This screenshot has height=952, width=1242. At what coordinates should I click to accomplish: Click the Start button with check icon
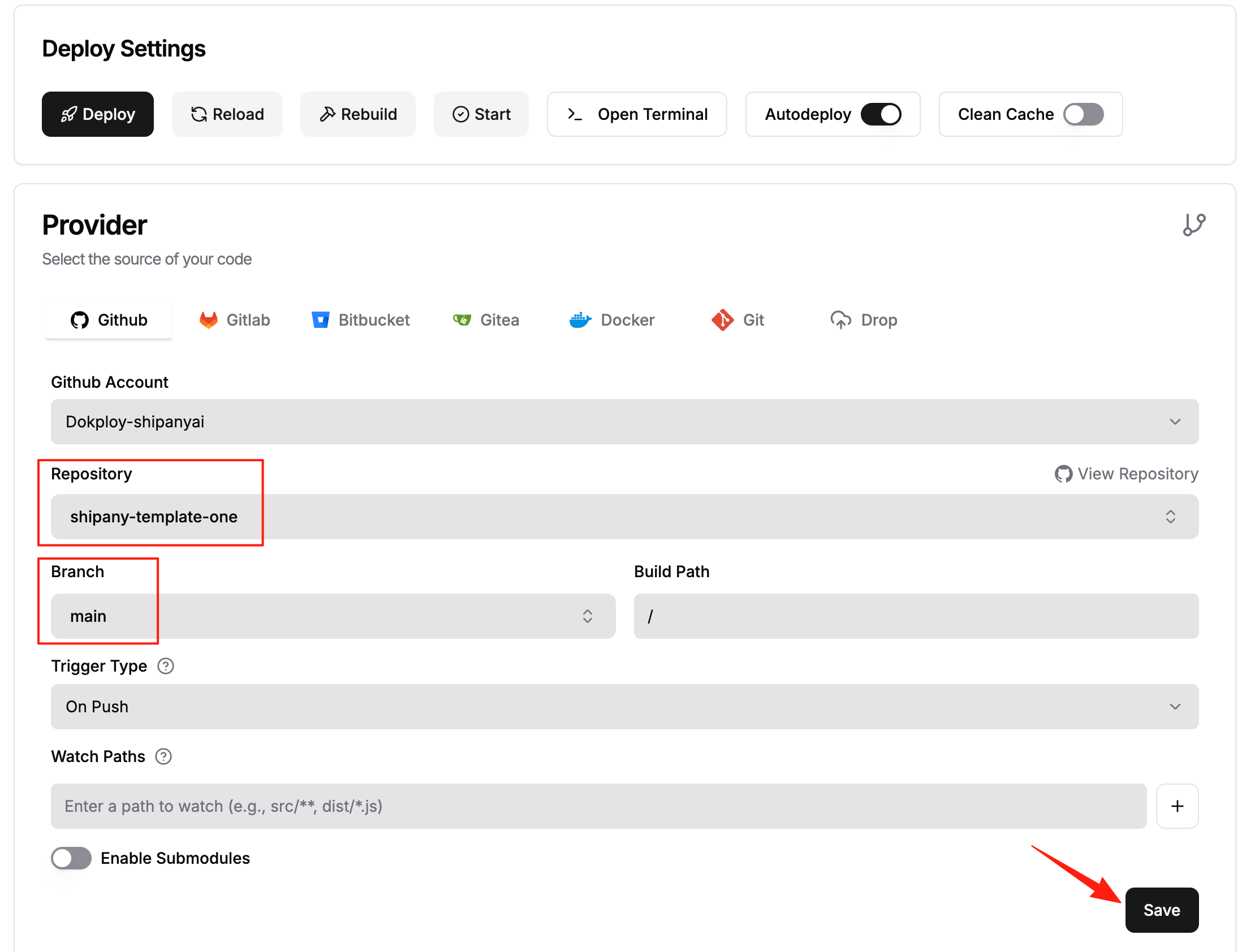pos(481,114)
